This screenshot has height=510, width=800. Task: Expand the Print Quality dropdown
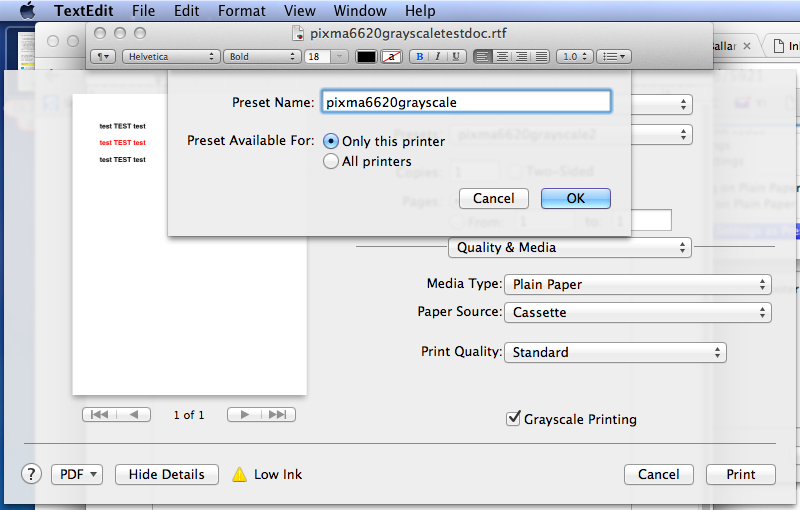(x=615, y=352)
